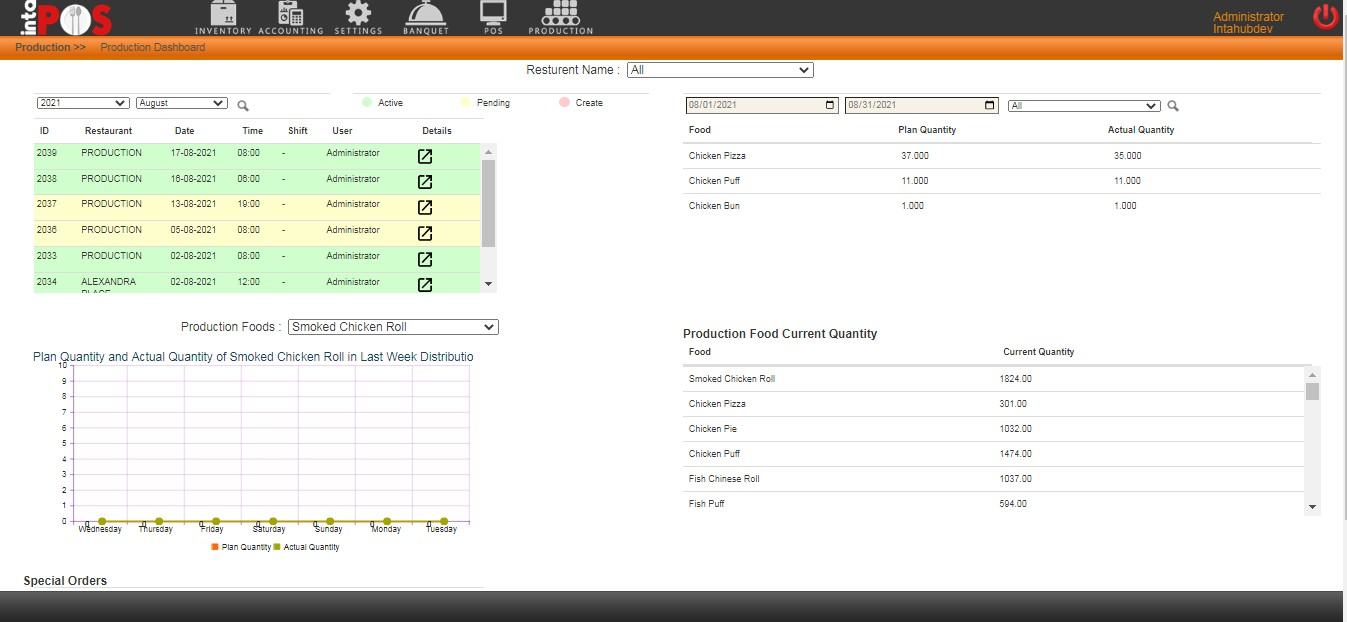Click the red power logout icon
Screen dimensions: 1347x622
[1325, 17]
